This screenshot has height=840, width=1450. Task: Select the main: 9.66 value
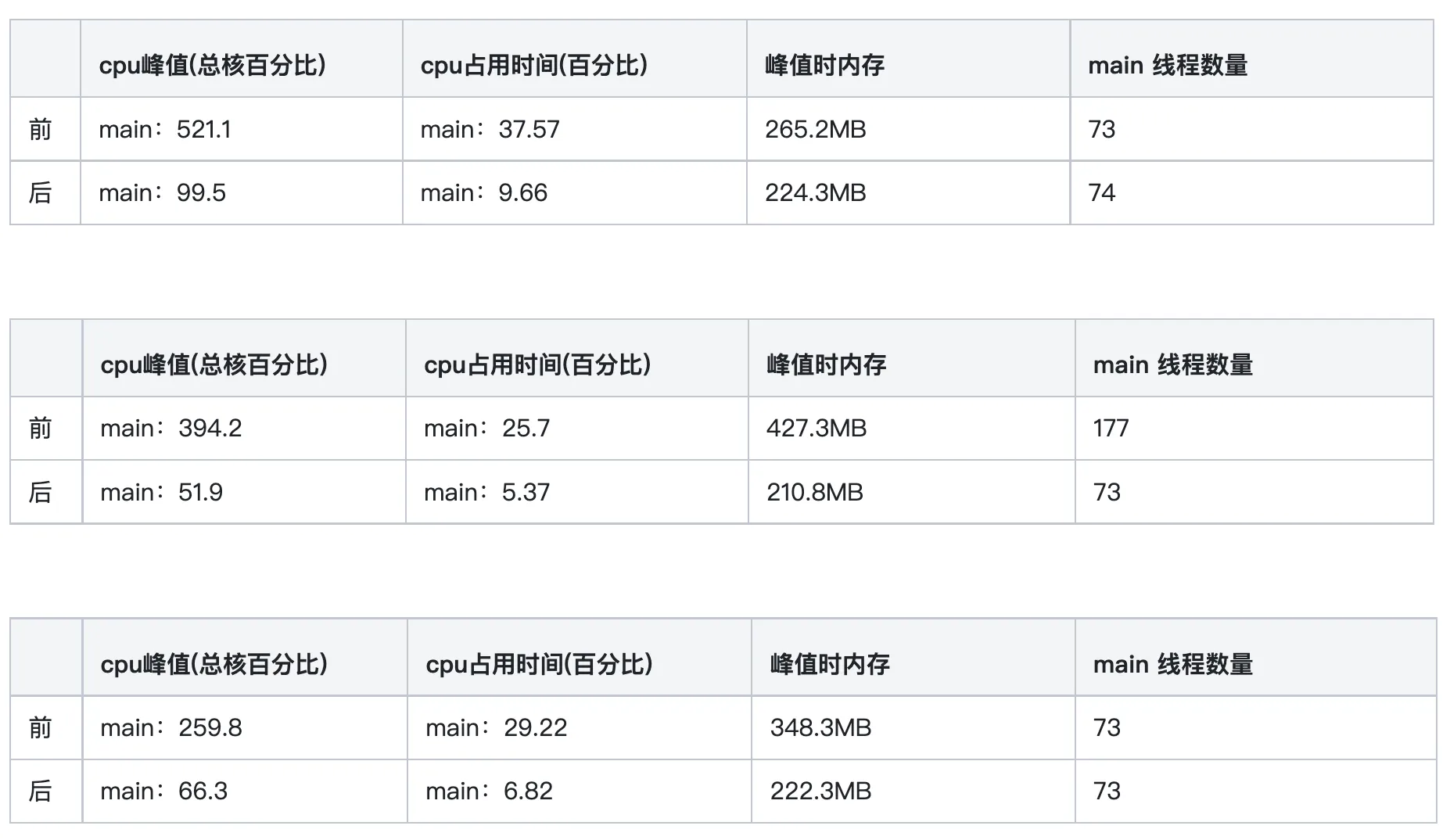483,192
